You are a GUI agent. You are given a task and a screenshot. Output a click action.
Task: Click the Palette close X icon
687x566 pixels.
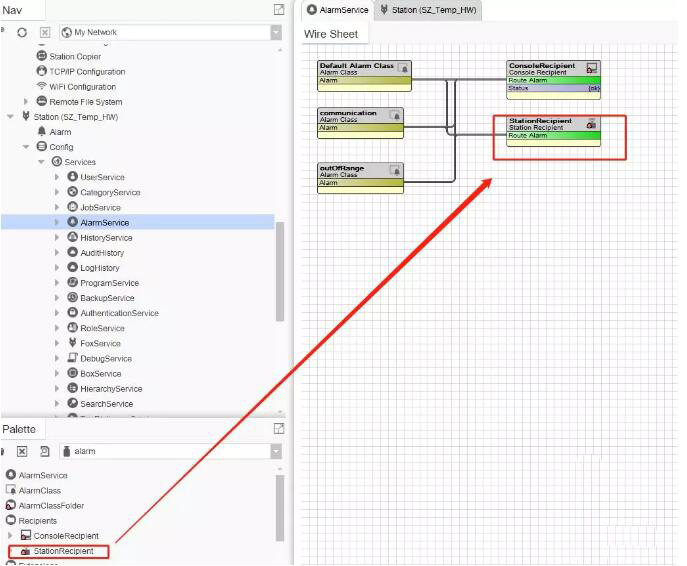(22, 451)
